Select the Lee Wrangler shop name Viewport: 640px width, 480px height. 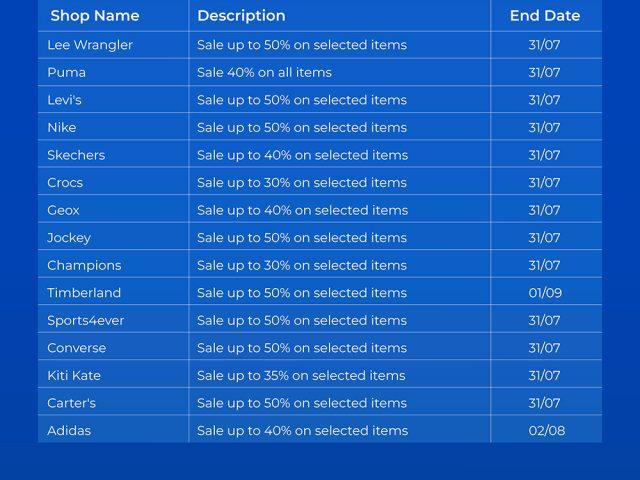(x=90, y=45)
